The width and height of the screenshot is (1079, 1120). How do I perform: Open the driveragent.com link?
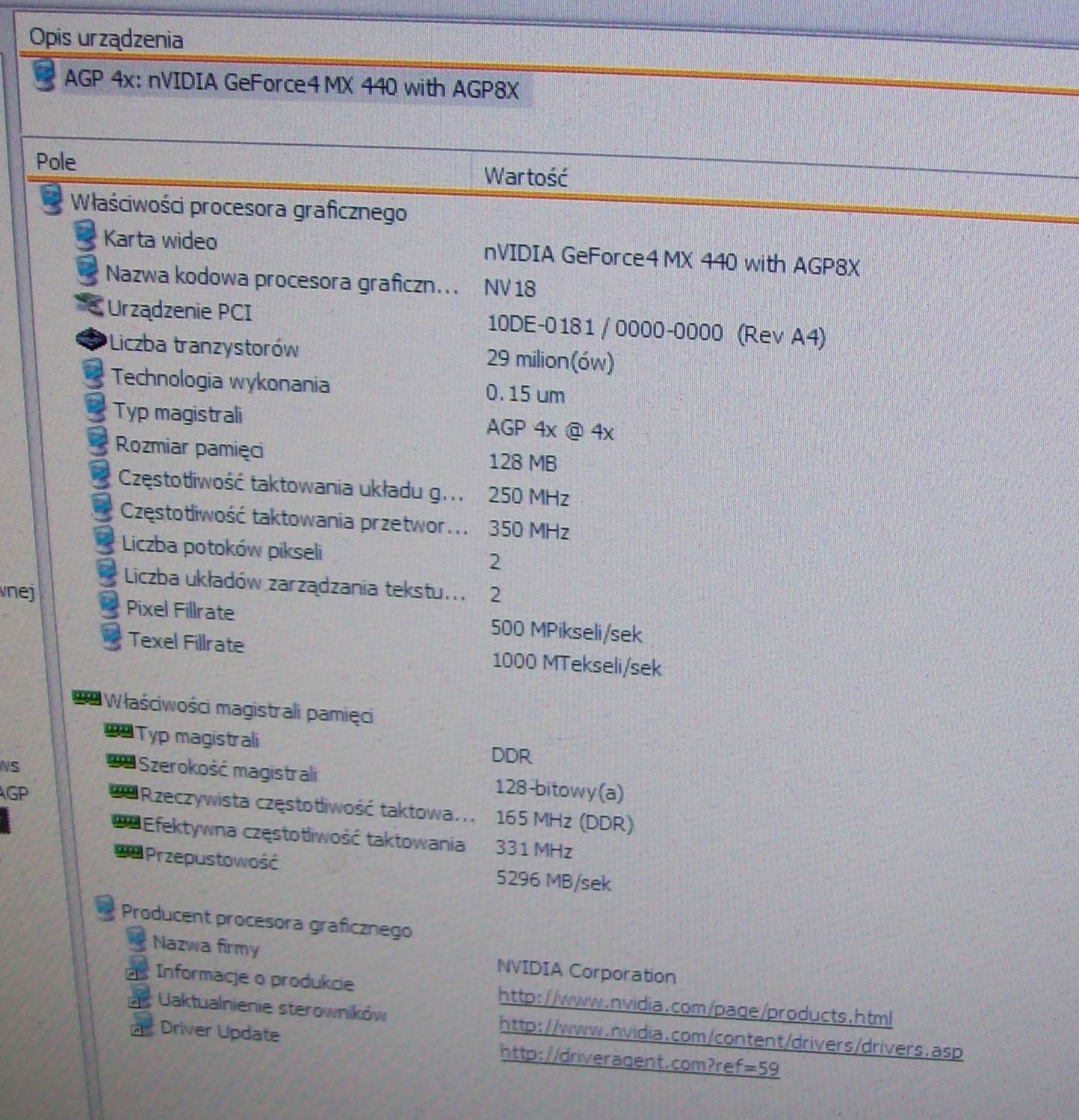pyautogui.click(x=639, y=1062)
